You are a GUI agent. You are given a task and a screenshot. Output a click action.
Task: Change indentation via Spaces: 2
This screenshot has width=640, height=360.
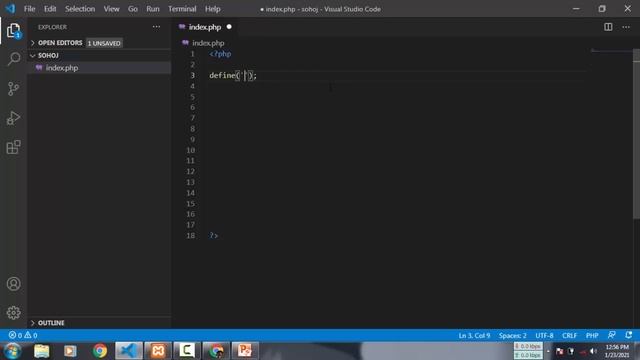pyautogui.click(x=512, y=336)
